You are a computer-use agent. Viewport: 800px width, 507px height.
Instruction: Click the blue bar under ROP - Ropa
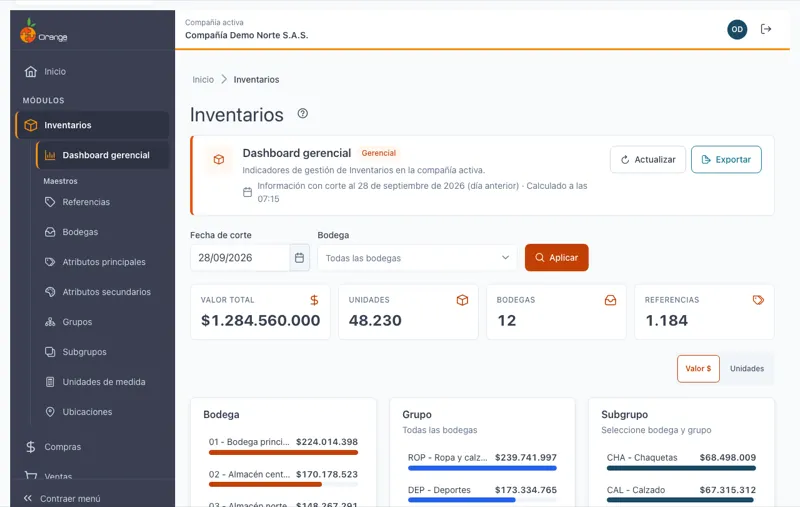[x=482, y=468]
